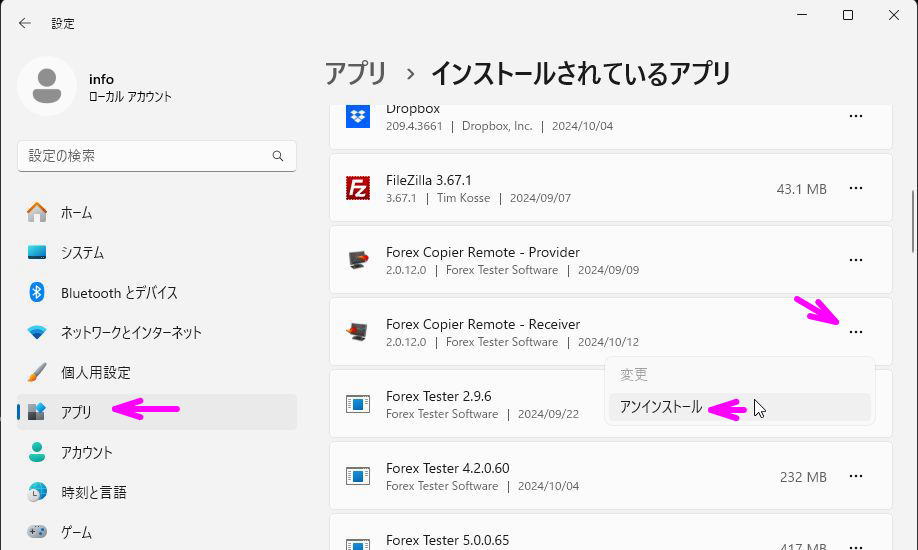Open 時刻と言語 settings
The width and height of the screenshot is (918, 550).
tap(157, 492)
